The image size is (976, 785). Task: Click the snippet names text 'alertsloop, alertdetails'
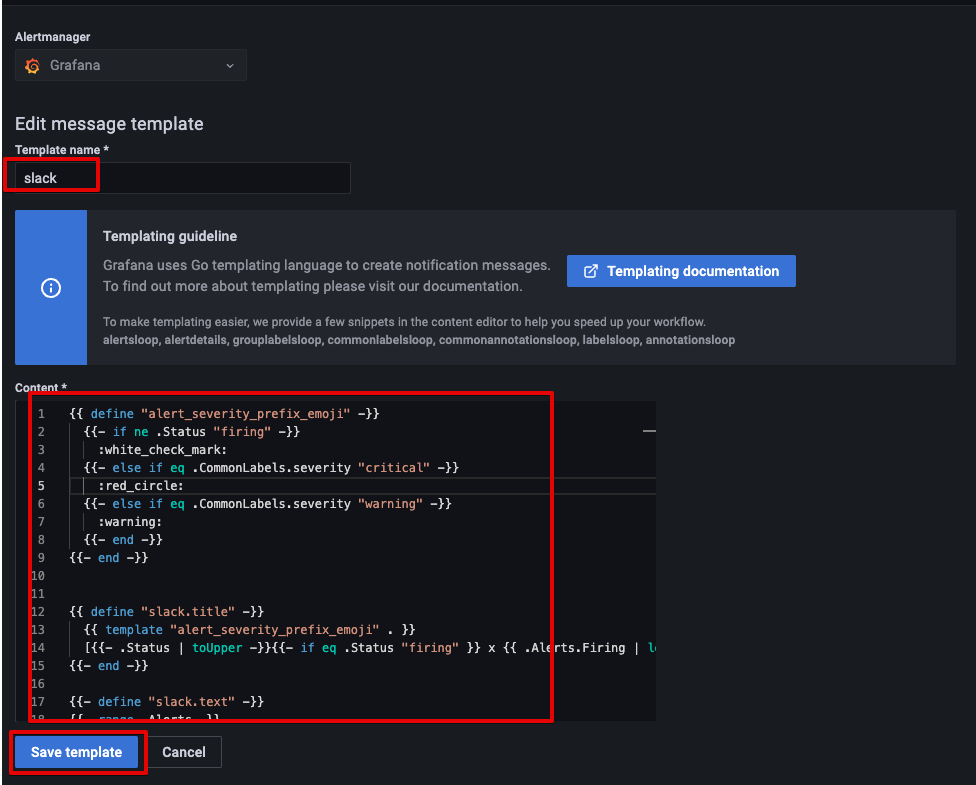point(165,340)
